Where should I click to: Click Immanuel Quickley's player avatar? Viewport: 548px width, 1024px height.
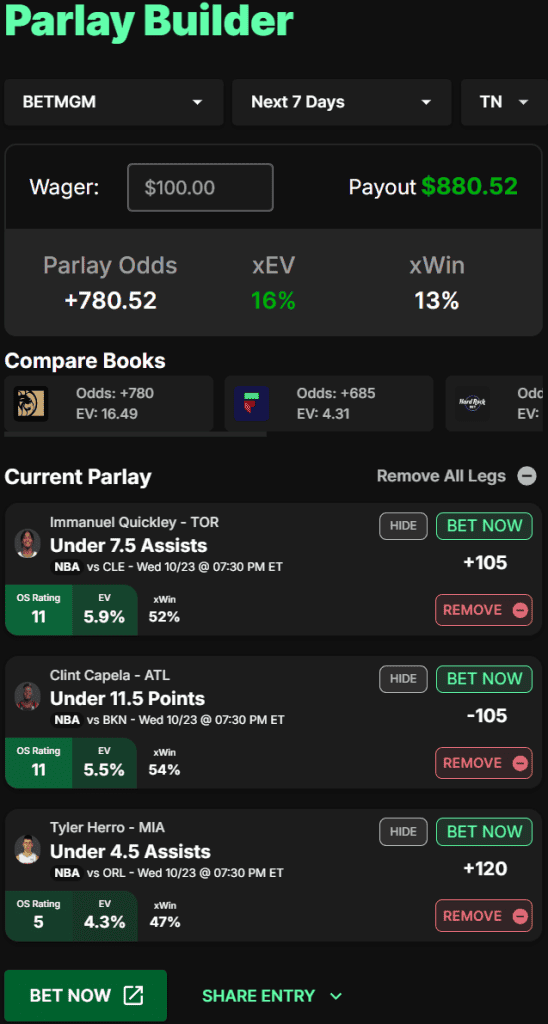(x=27, y=543)
